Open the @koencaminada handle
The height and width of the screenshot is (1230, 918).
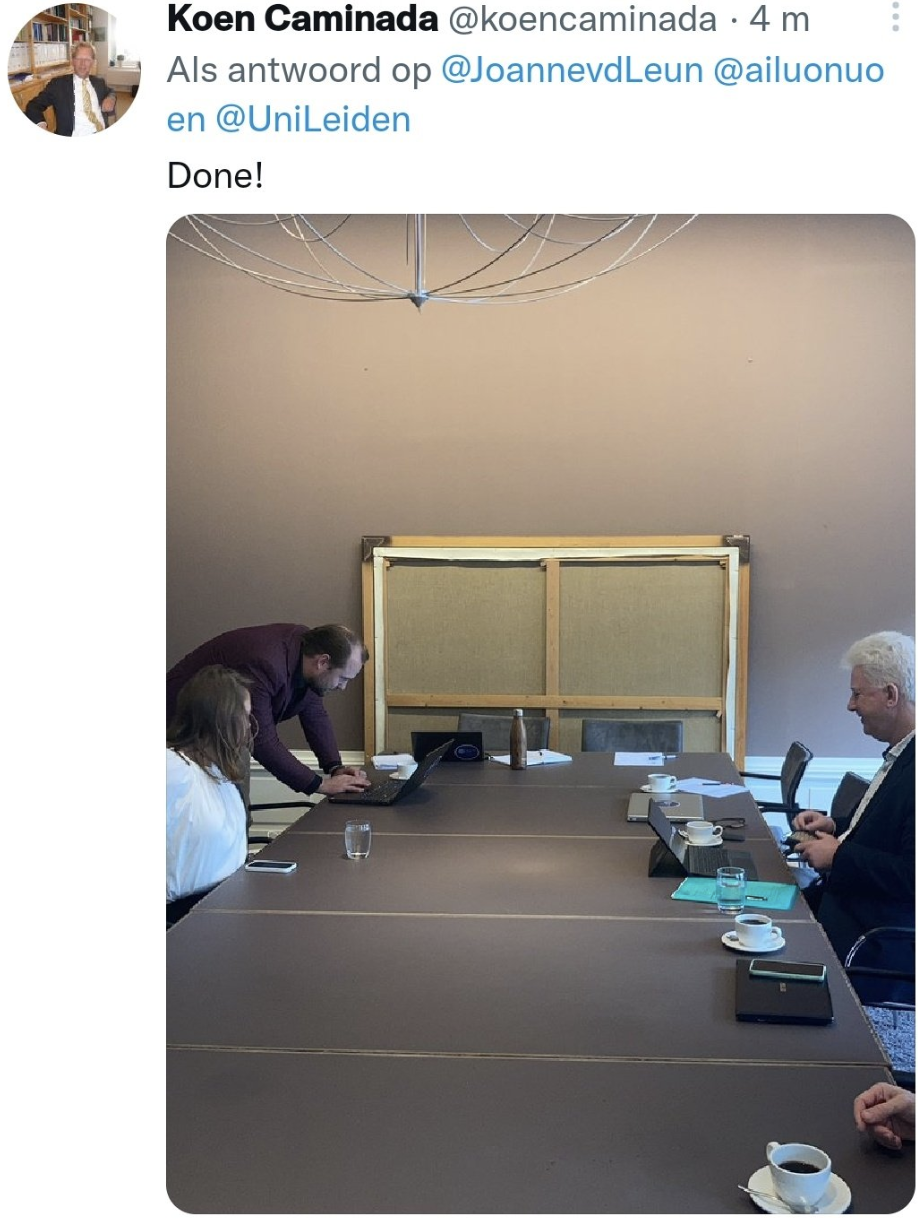582,19
